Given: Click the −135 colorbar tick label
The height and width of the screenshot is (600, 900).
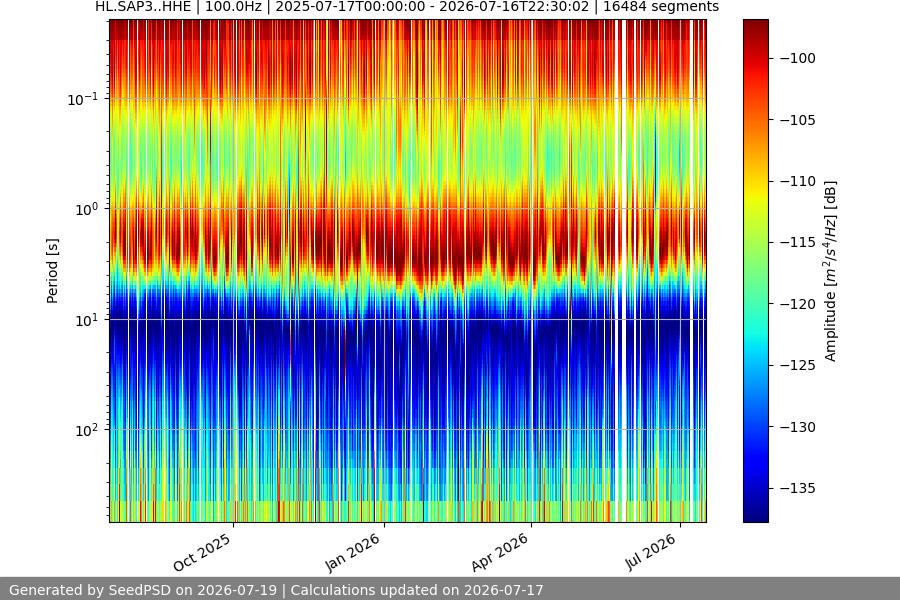Looking at the screenshot, I should pyautogui.click(x=798, y=488).
